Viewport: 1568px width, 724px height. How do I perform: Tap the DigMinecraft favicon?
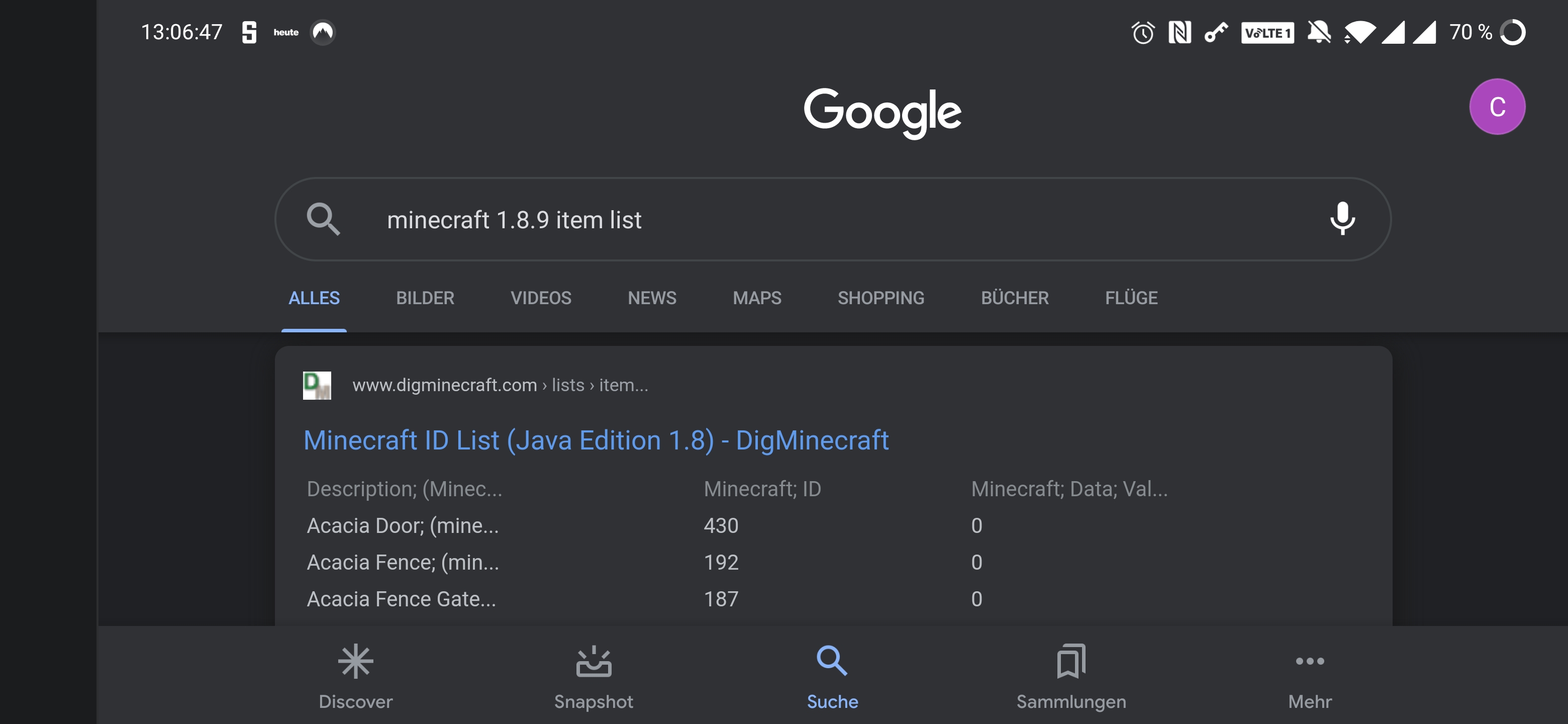(x=317, y=386)
